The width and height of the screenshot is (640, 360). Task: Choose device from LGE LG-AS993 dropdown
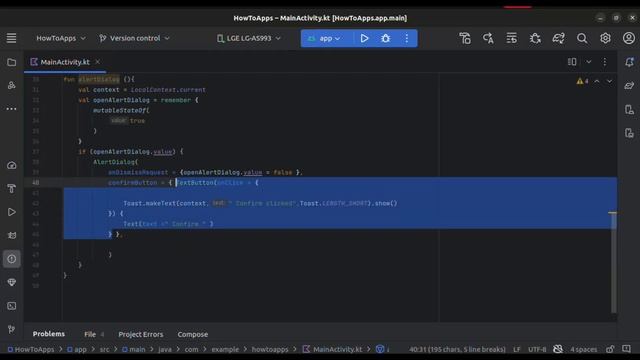click(x=249, y=38)
